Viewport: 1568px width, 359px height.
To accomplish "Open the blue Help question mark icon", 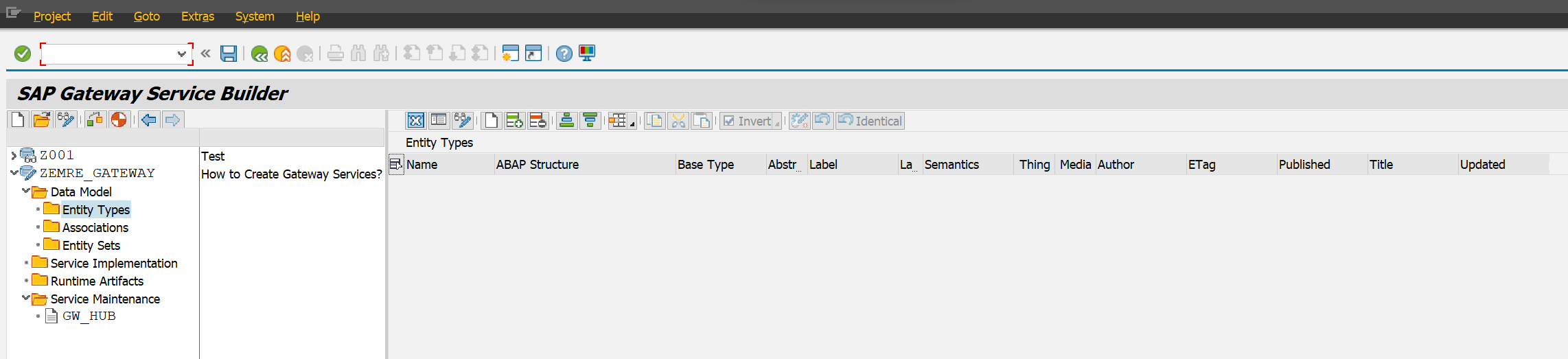I will point(564,54).
